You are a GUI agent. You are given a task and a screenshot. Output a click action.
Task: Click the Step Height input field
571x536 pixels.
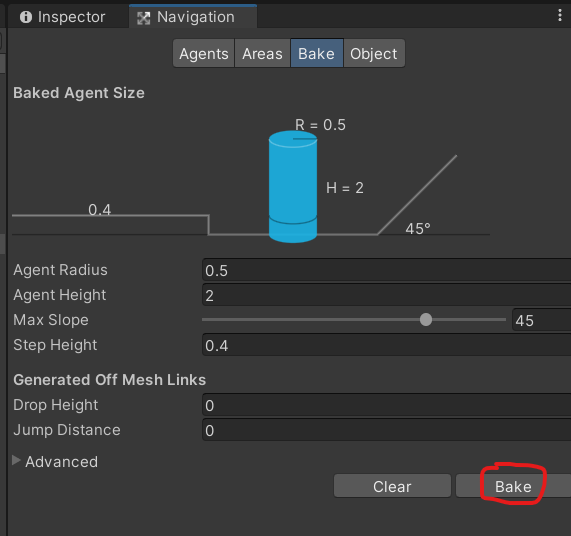[x=386, y=345]
